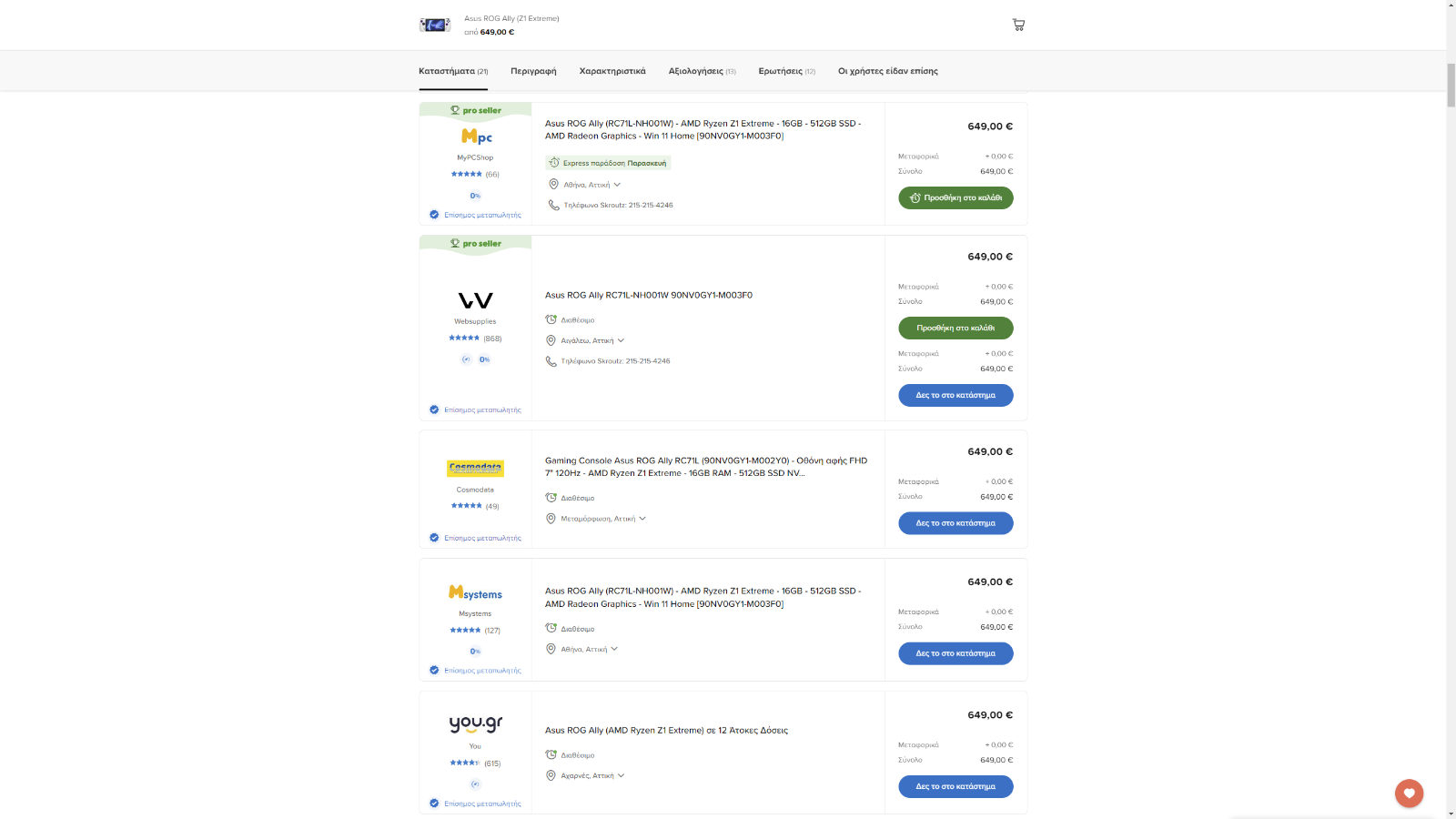1456x819 pixels.
Task: Click the Express delivery Παρασκευή badge
Action: [608, 163]
